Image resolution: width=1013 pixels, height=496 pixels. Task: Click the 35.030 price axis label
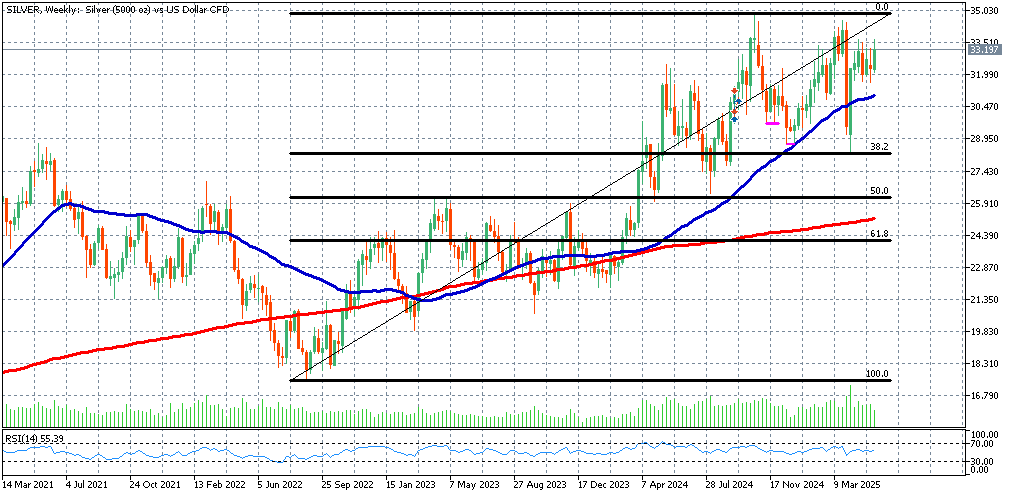(985, 11)
